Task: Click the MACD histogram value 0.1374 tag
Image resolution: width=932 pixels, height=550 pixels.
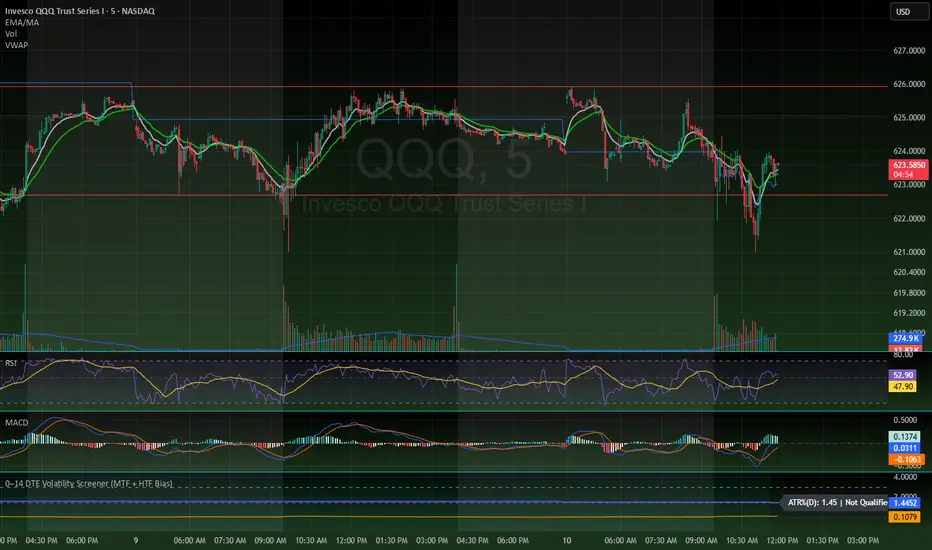Action: [905, 436]
